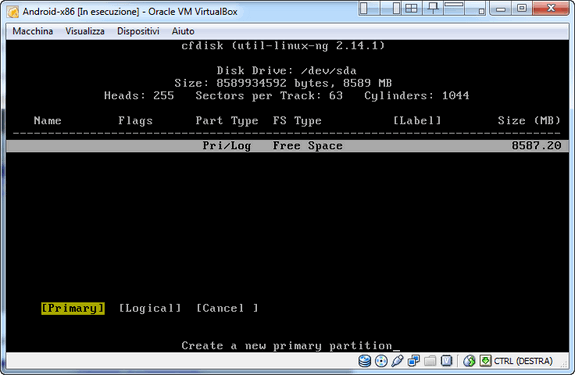Open the Dispositivi menu
This screenshot has width=575, height=375.
tap(138, 31)
